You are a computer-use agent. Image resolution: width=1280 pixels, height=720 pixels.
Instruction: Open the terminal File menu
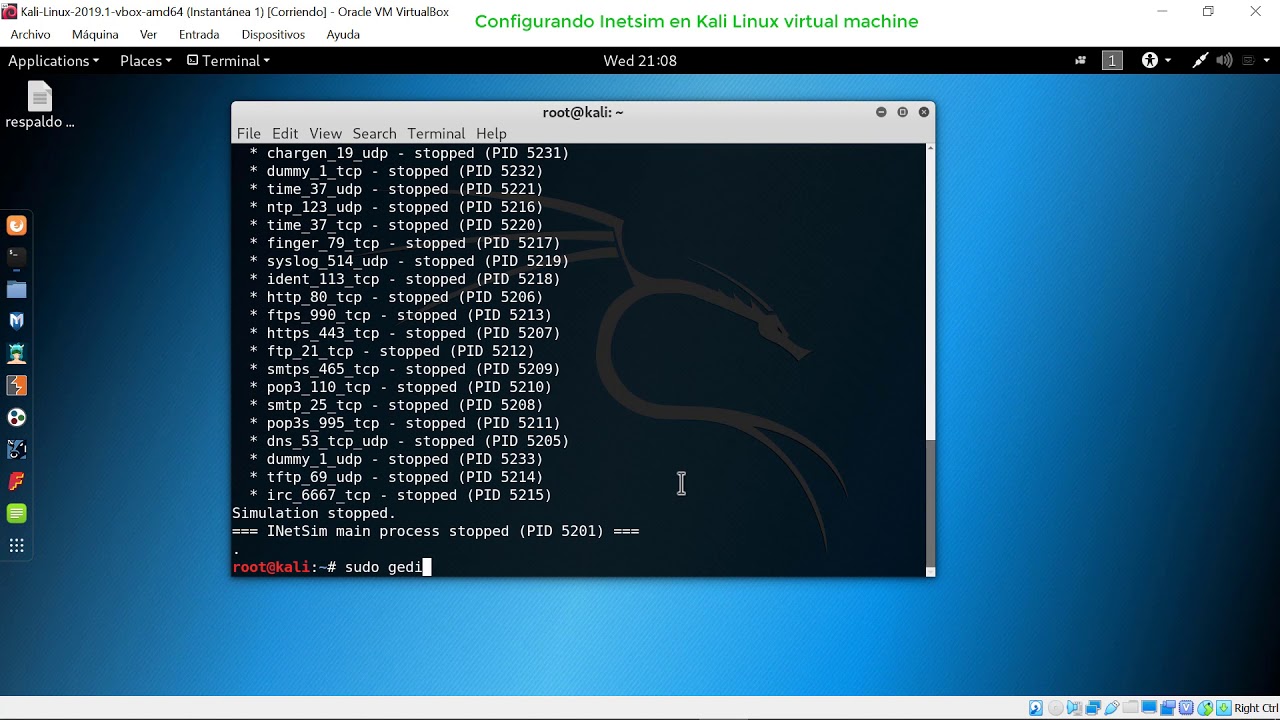point(249,133)
